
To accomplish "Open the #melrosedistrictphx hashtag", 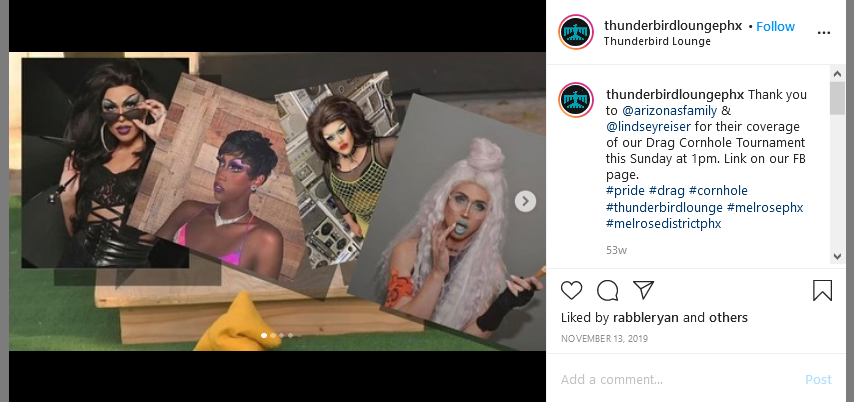I will point(663,223).
